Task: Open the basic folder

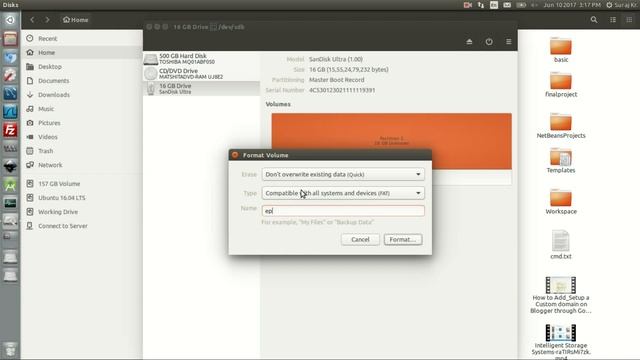Action: [x=561, y=50]
